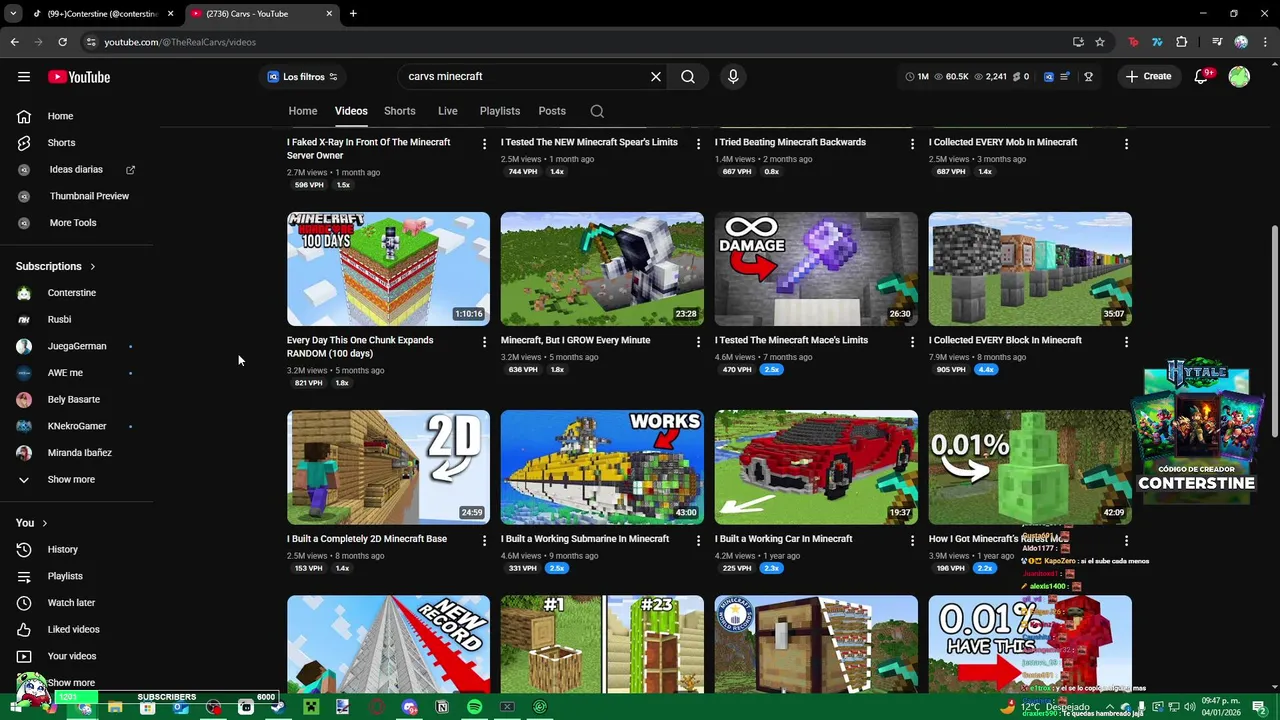Clear the search box text with X
Screen dimensions: 1280x720
pyautogui.click(x=656, y=77)
